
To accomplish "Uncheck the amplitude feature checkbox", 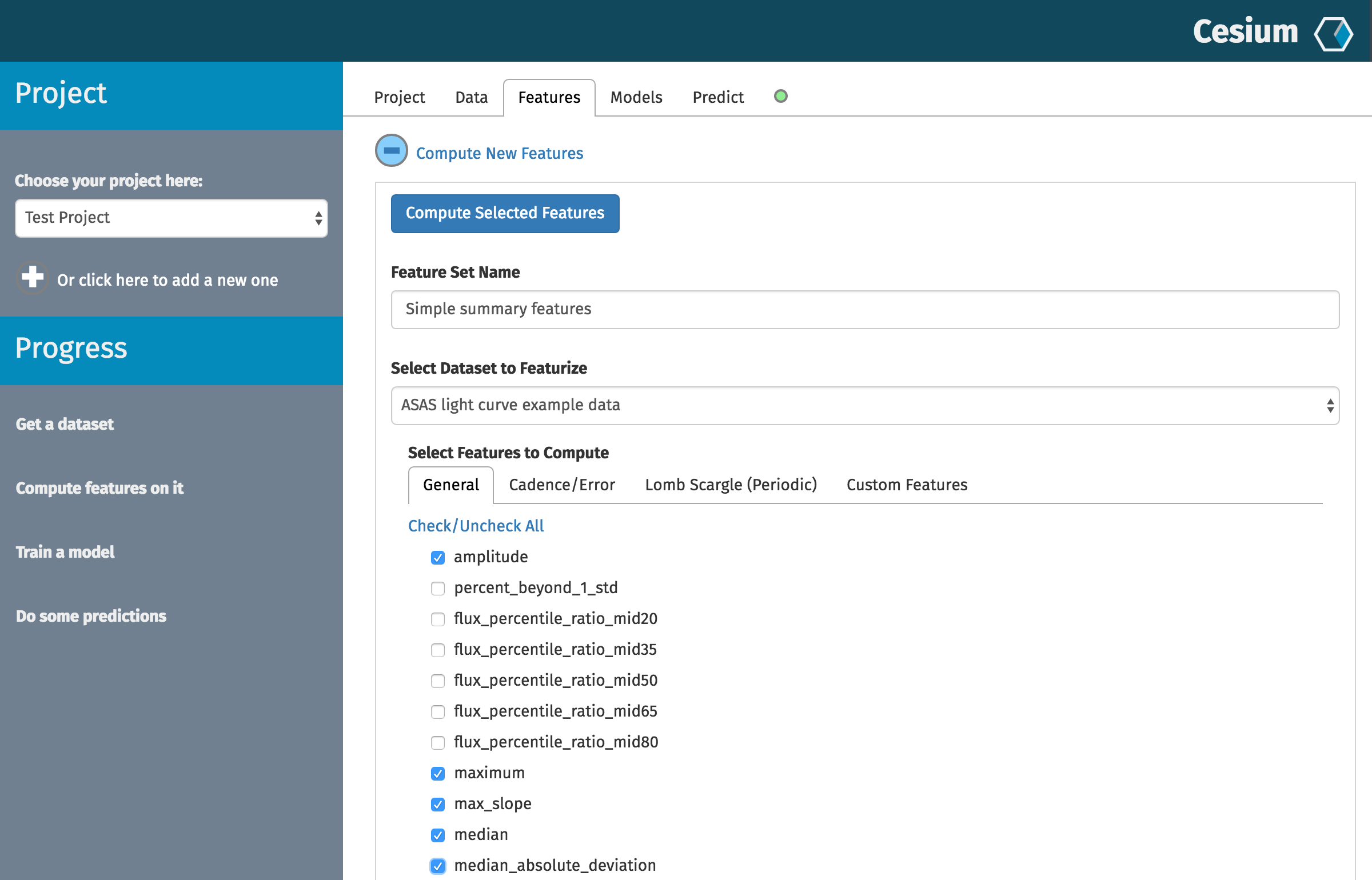I will pyautogui.click(x=438, y=557).
